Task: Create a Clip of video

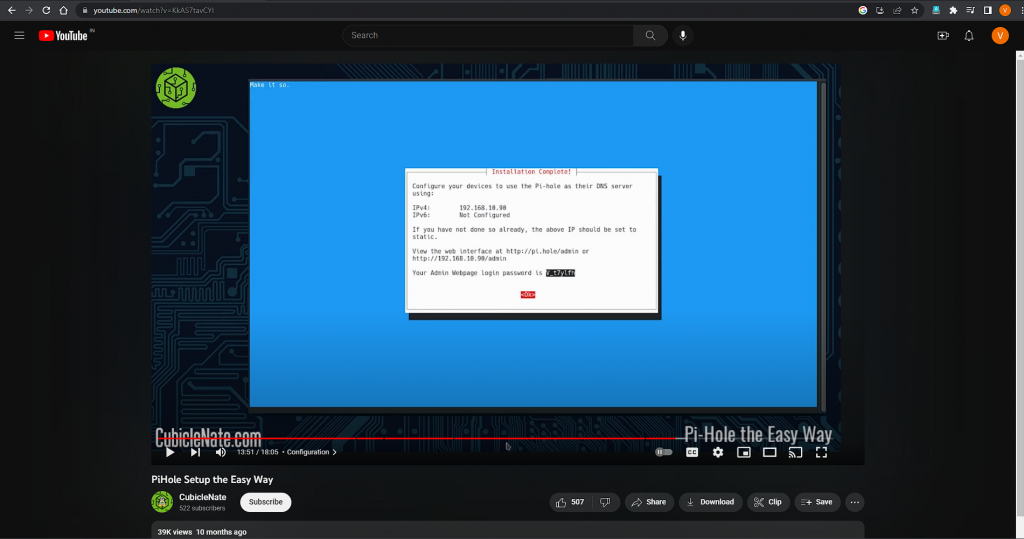Action: pyautogui.click(x=768, y=502)
